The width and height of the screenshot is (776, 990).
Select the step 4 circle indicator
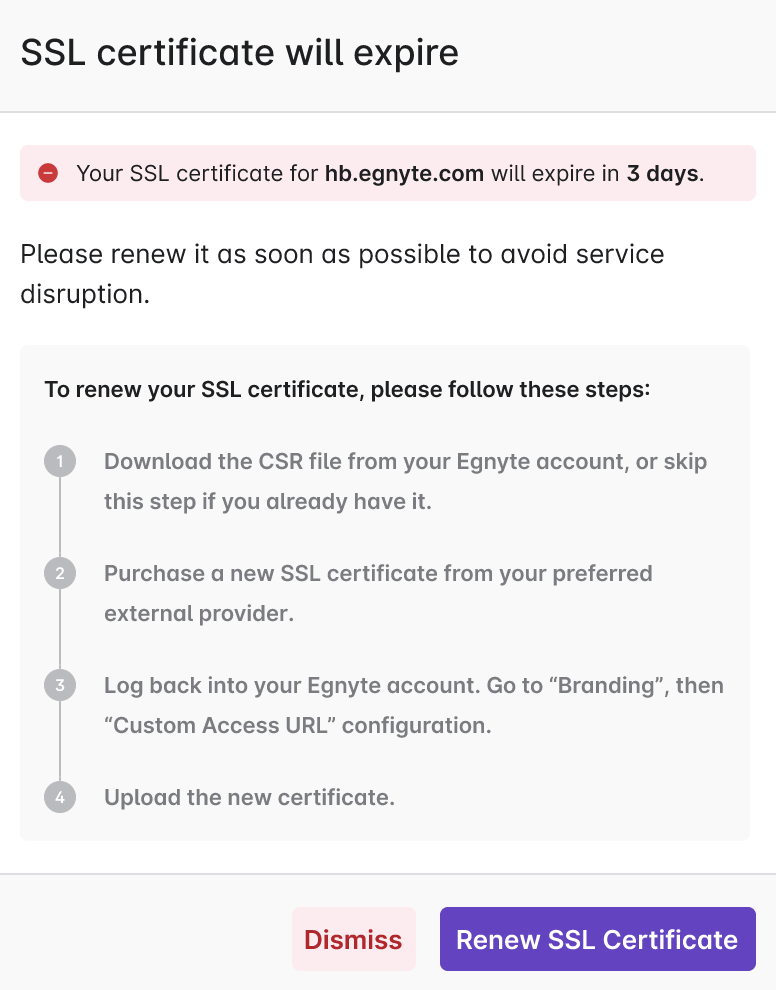pyautogui.click(x=59, y=797)
